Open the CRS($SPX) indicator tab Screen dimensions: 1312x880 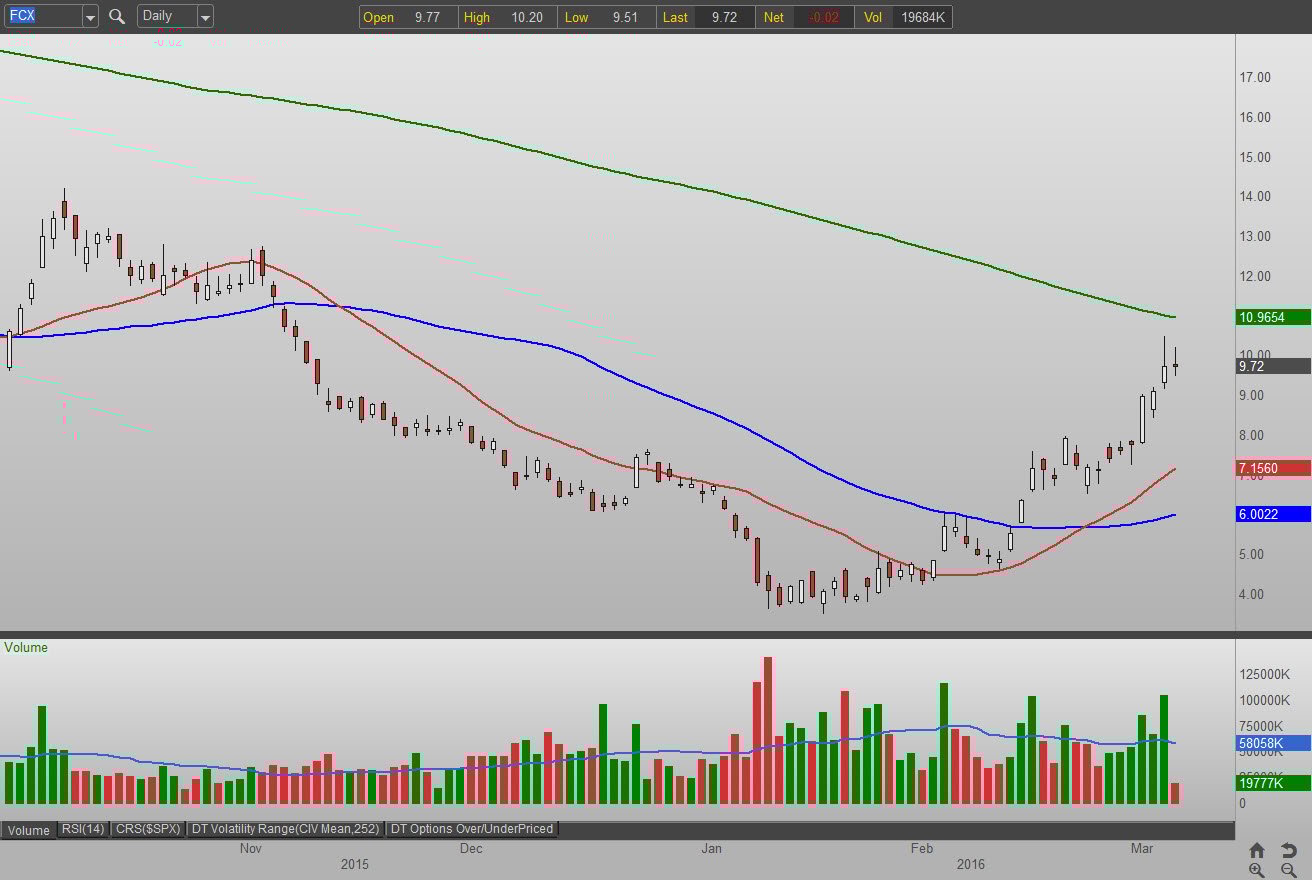pyautogui.click(x=148, y=829)
